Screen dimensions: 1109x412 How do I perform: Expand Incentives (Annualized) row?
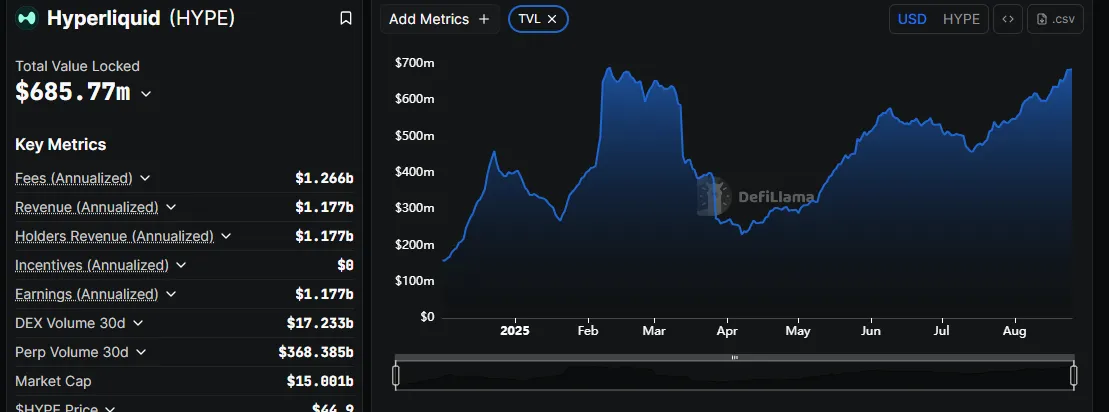point(181,265)
